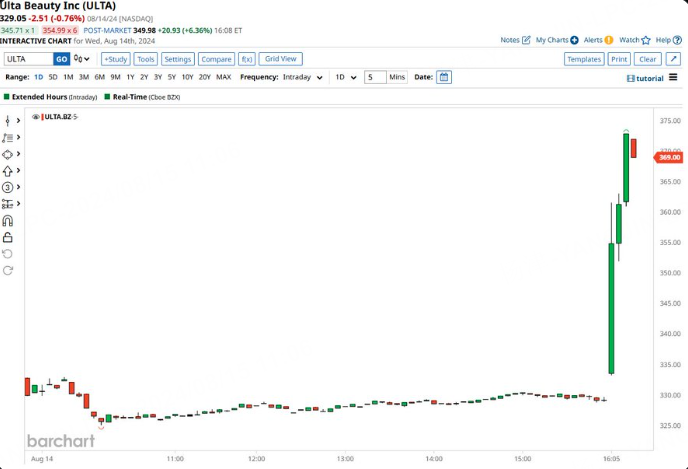
Task: Open the Tools menu button
Action: [146, 59]
